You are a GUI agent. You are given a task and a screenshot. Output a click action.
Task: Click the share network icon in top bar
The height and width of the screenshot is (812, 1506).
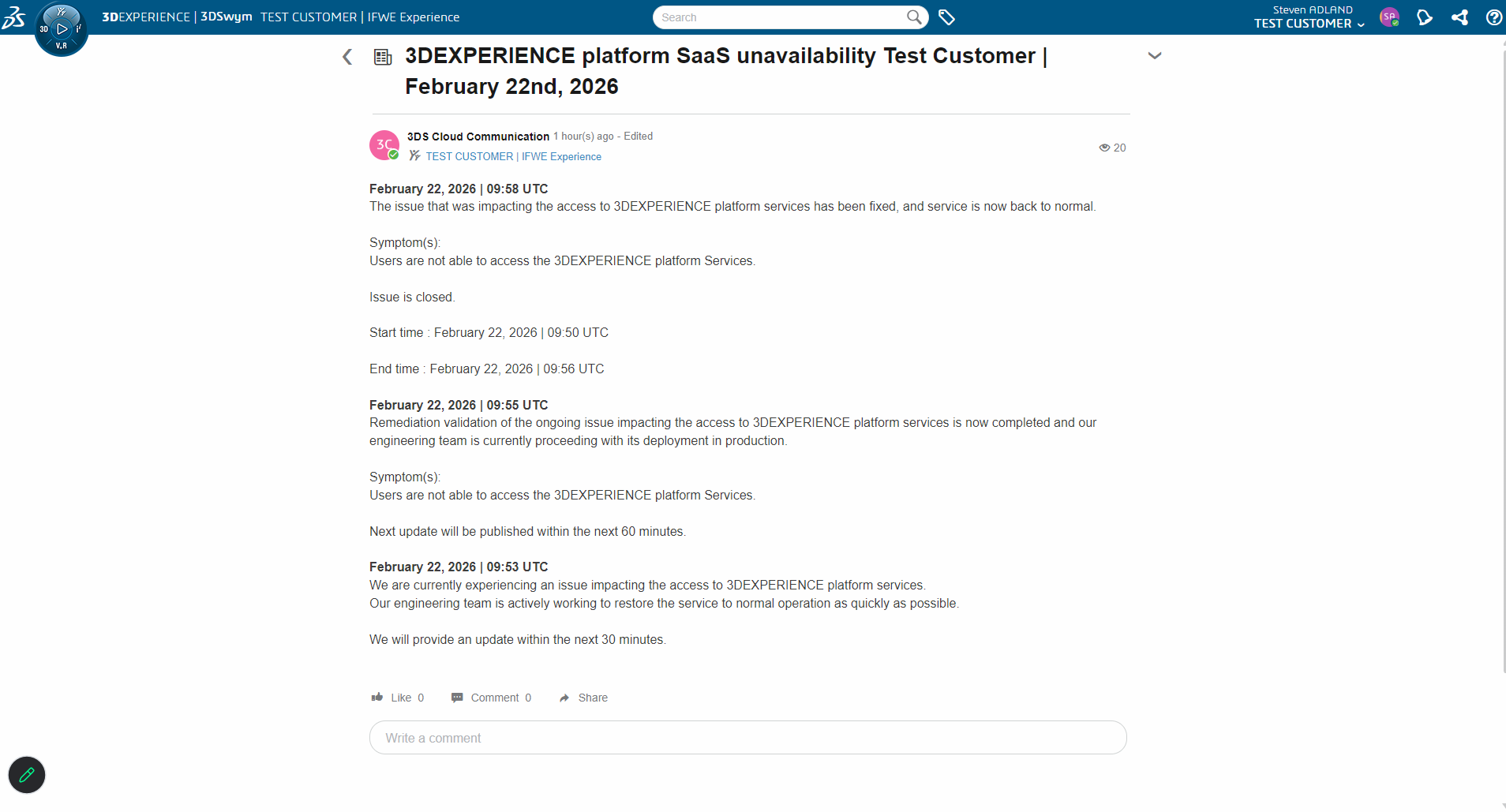[1459, 17]
